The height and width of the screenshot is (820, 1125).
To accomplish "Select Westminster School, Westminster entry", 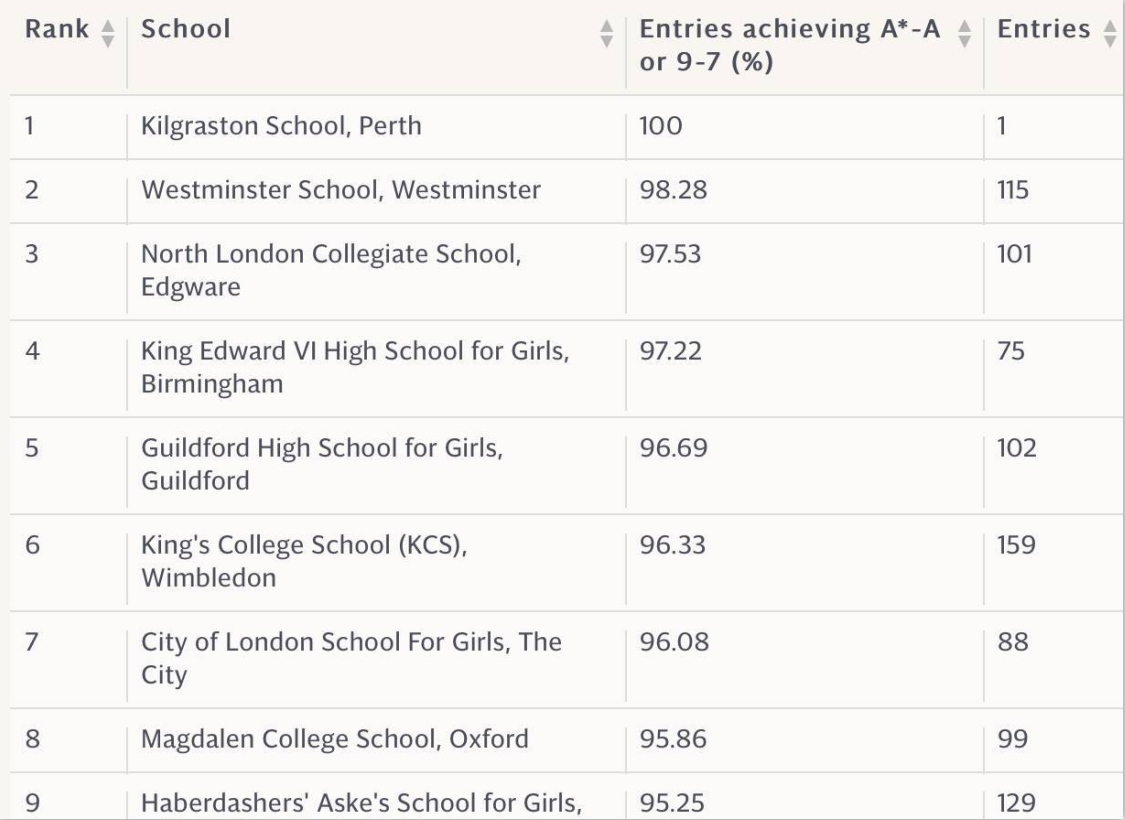I will click(341, 190).
